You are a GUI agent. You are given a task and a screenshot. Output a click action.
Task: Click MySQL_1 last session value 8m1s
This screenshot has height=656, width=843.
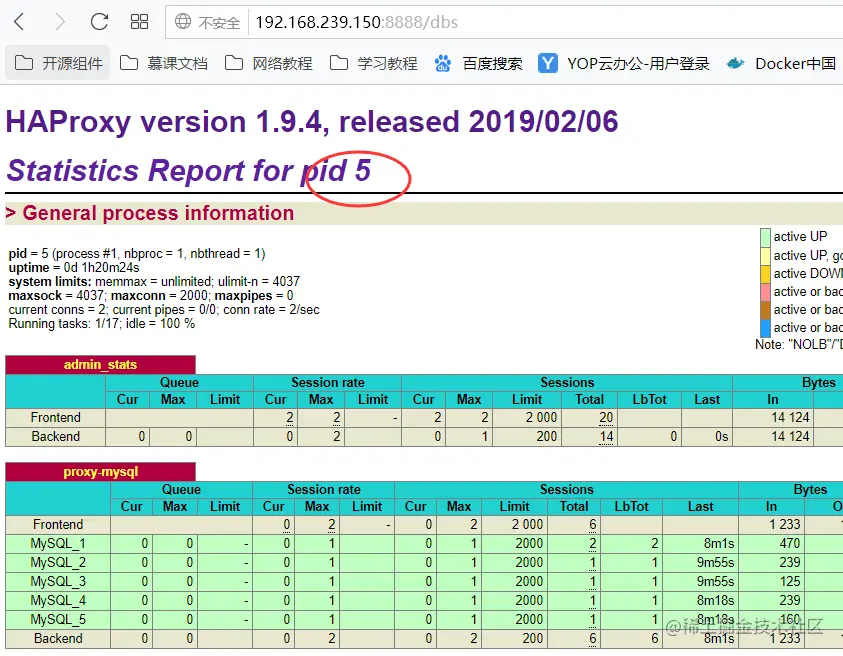click(x=719, y=544)
